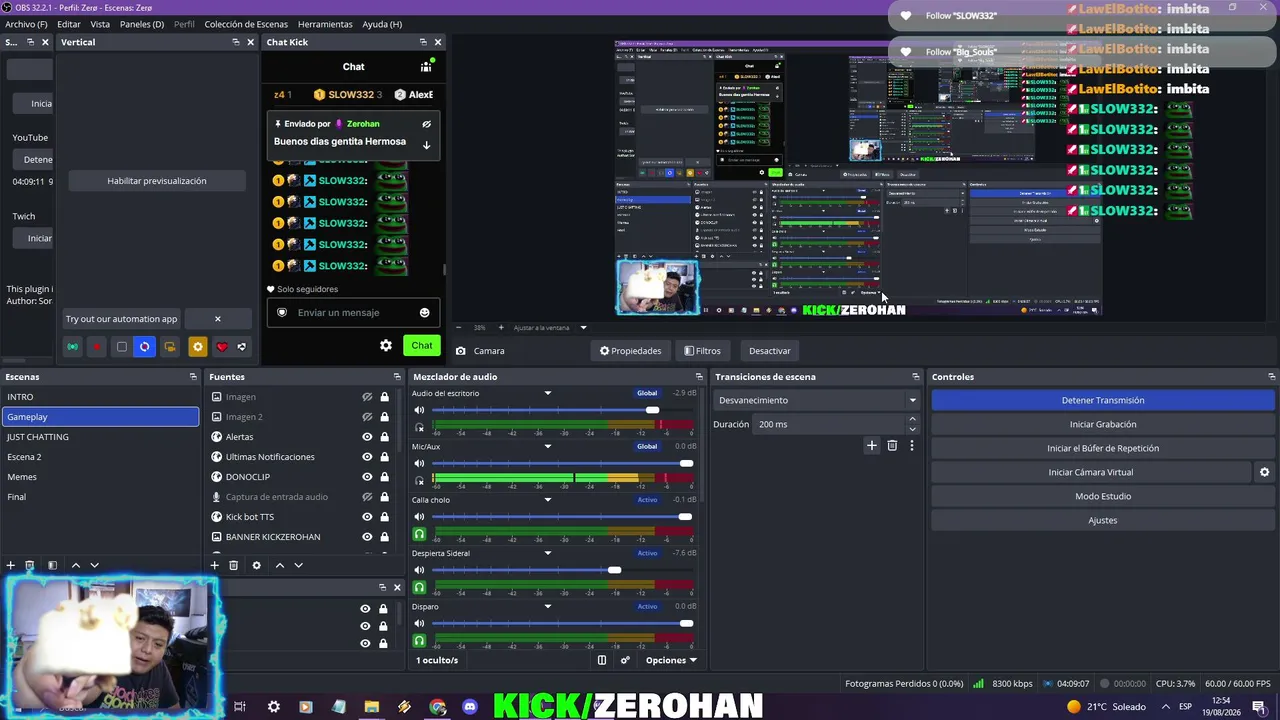The width and height of the screenshot is (1280, 720).
Task: Hide the Kick bot TTS source
Action: [x=367, y=517]
